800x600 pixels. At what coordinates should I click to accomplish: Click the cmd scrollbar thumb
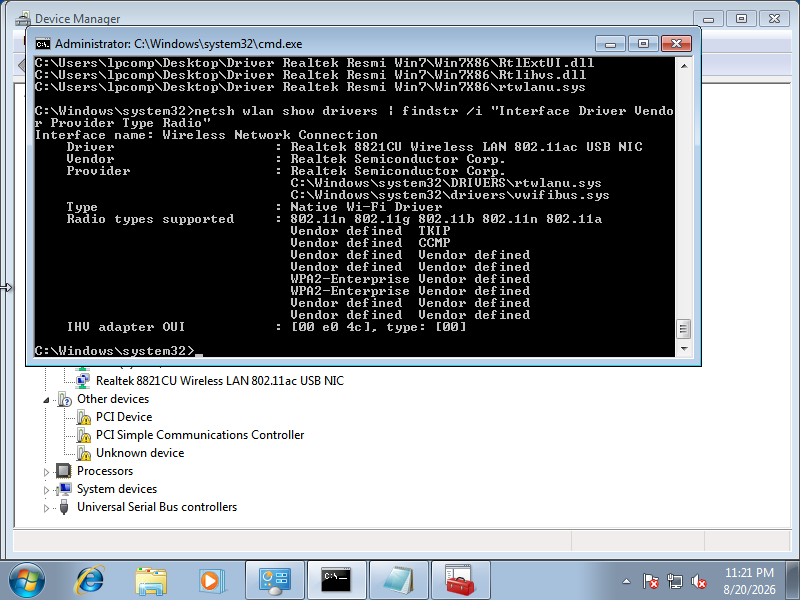point(684,329)
